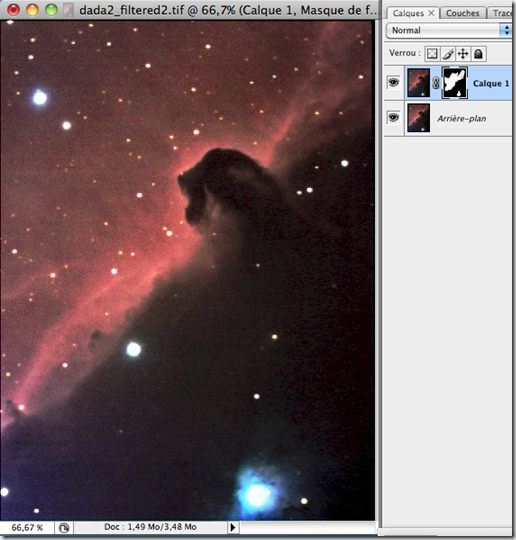
Task: Select the Calque 1 layer mask thumbnail
Action: tap(455, 83)
